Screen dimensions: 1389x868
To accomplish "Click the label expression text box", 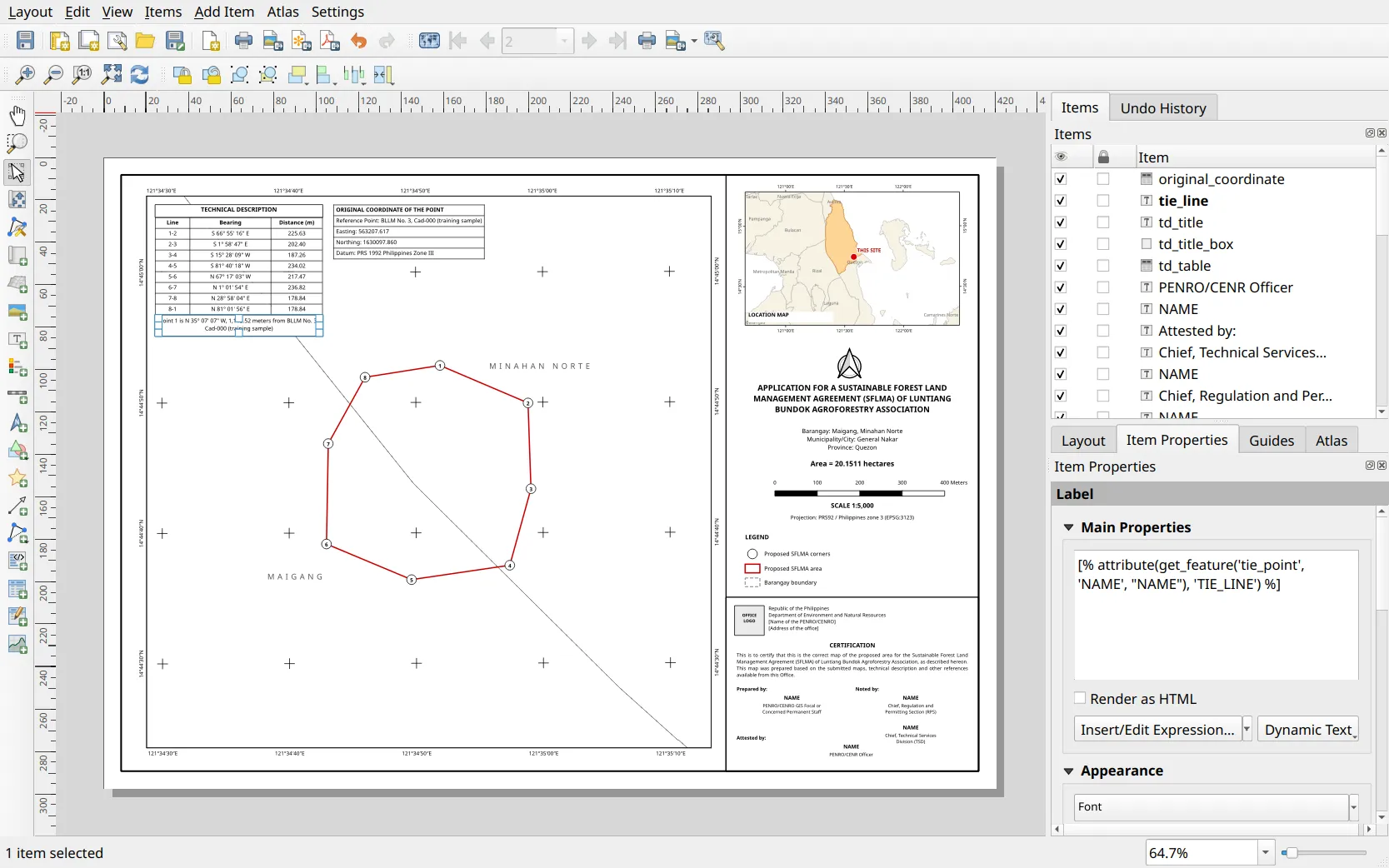I will pyautogui.click(x=1217, y=615).
